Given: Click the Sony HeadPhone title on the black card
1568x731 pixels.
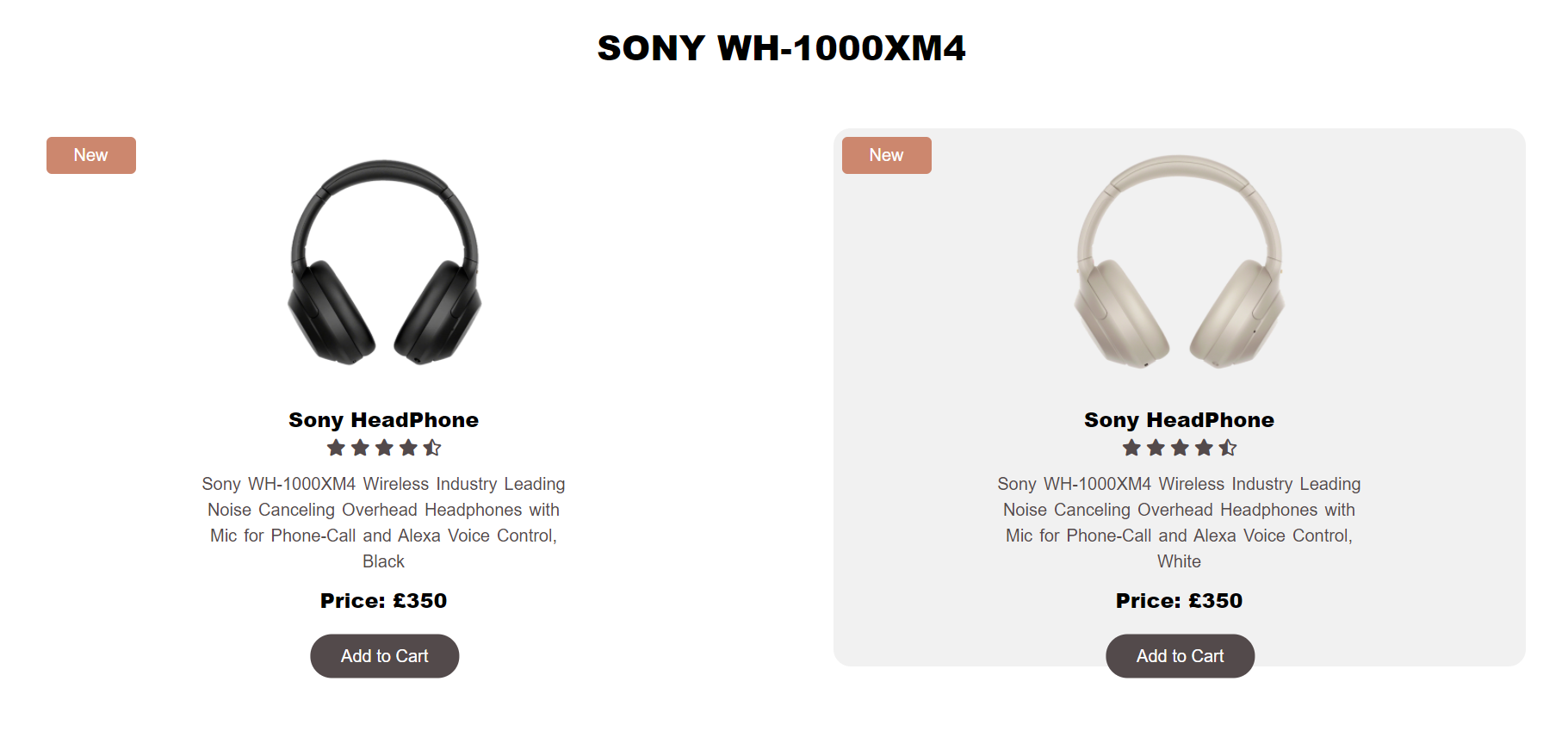Looking at the screenshot, I should (384, 419).
